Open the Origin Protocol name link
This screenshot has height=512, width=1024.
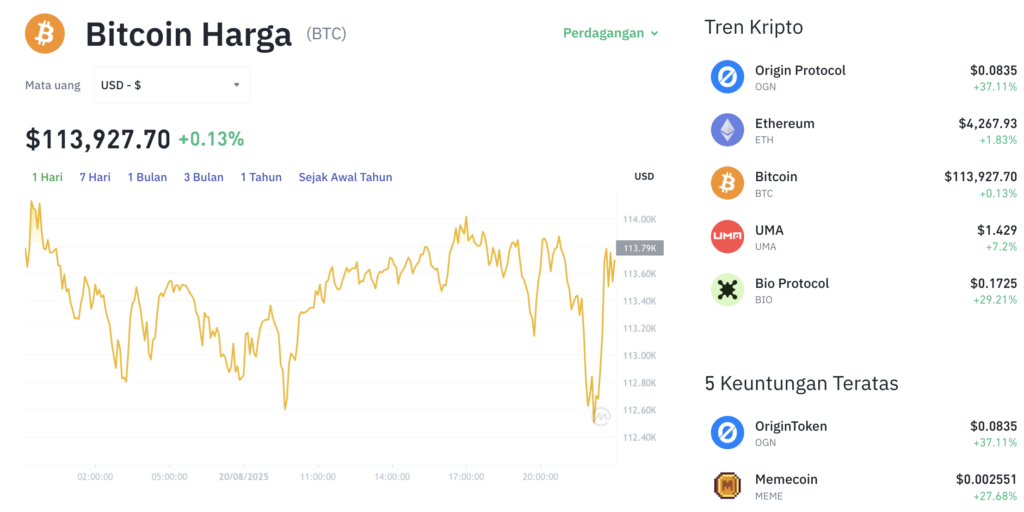coord(800,70)
